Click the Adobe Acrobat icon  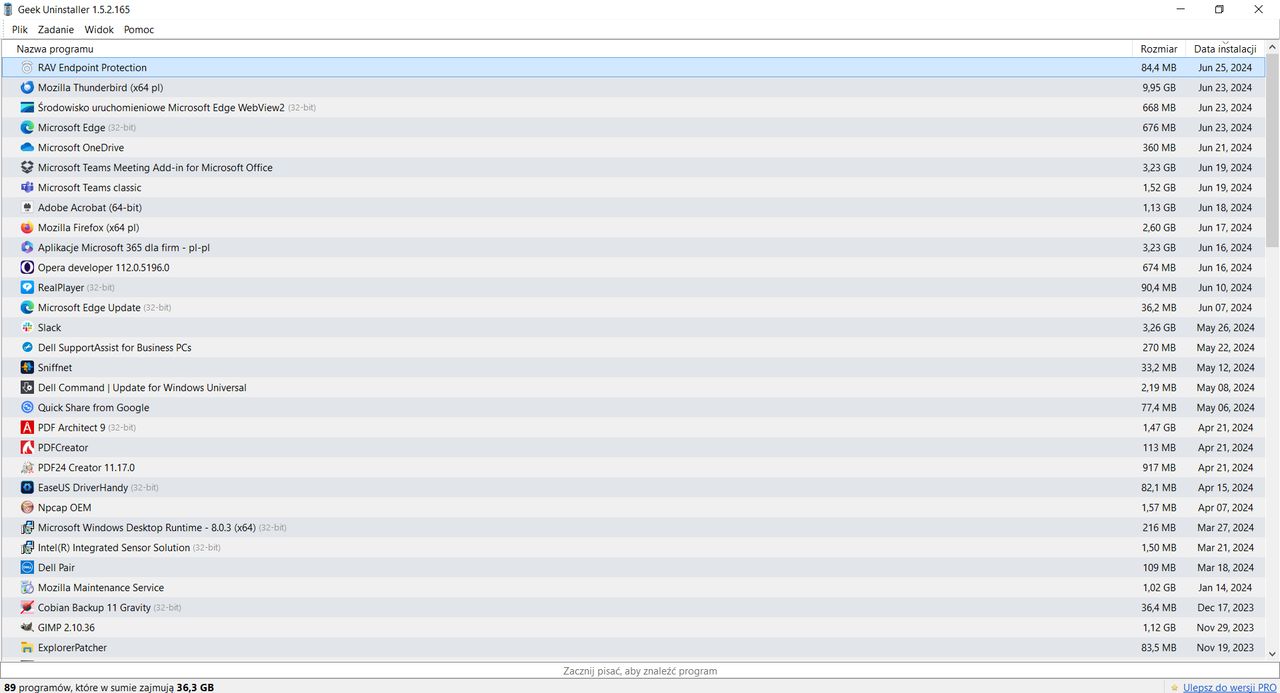pos(27,207)
